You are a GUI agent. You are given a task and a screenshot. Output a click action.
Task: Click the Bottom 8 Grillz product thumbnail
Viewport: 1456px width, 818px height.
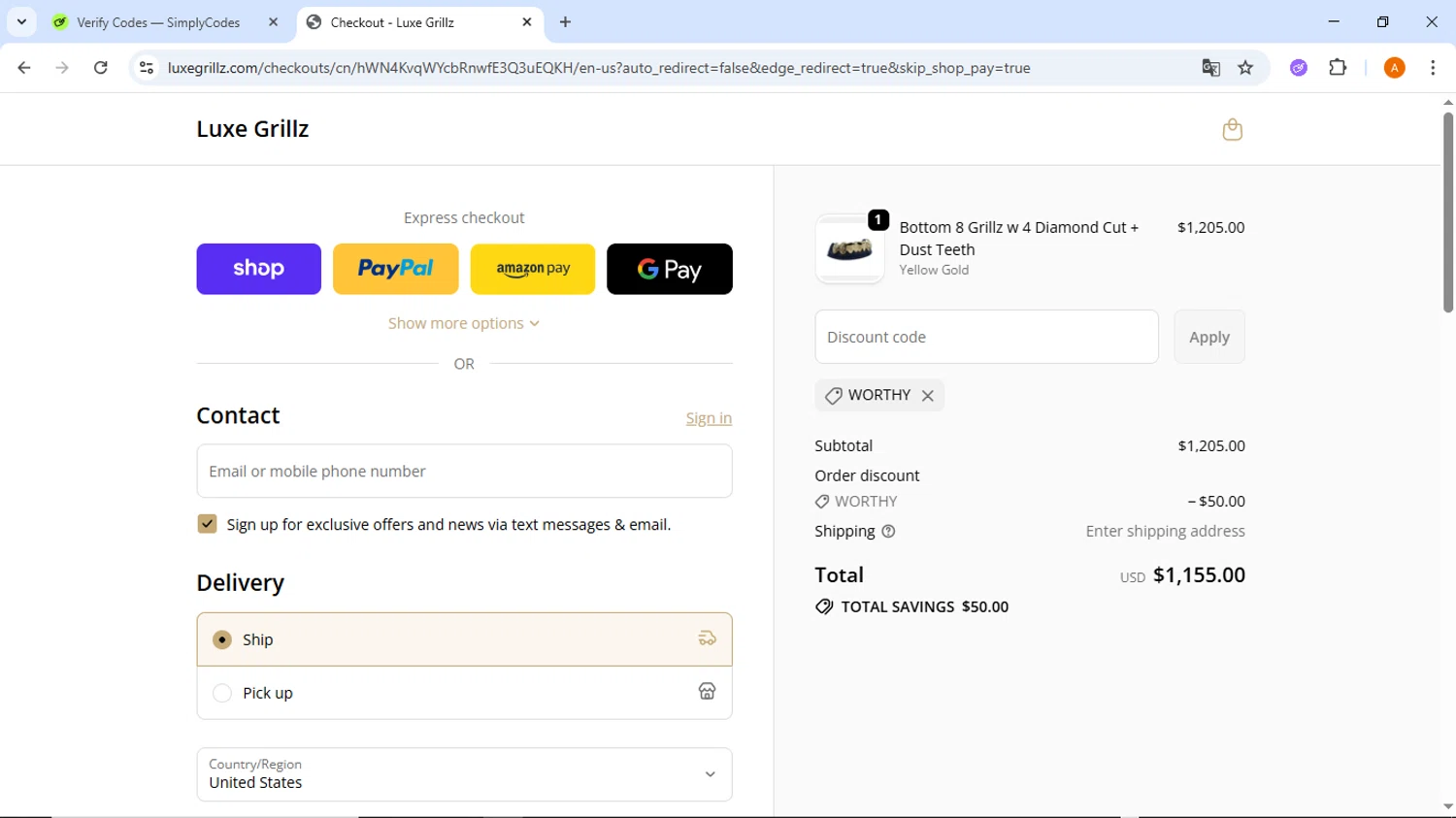849,249
